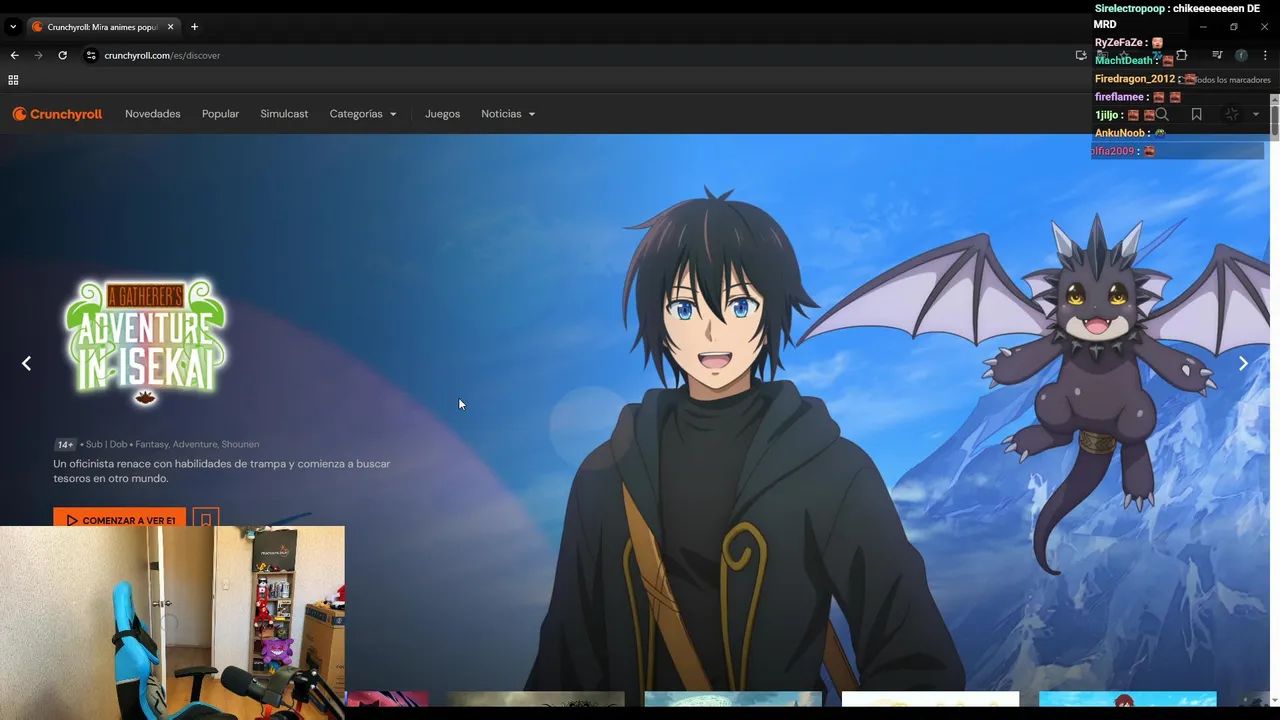Click the page vertical scrollbar thumb

click(1274, 120)
